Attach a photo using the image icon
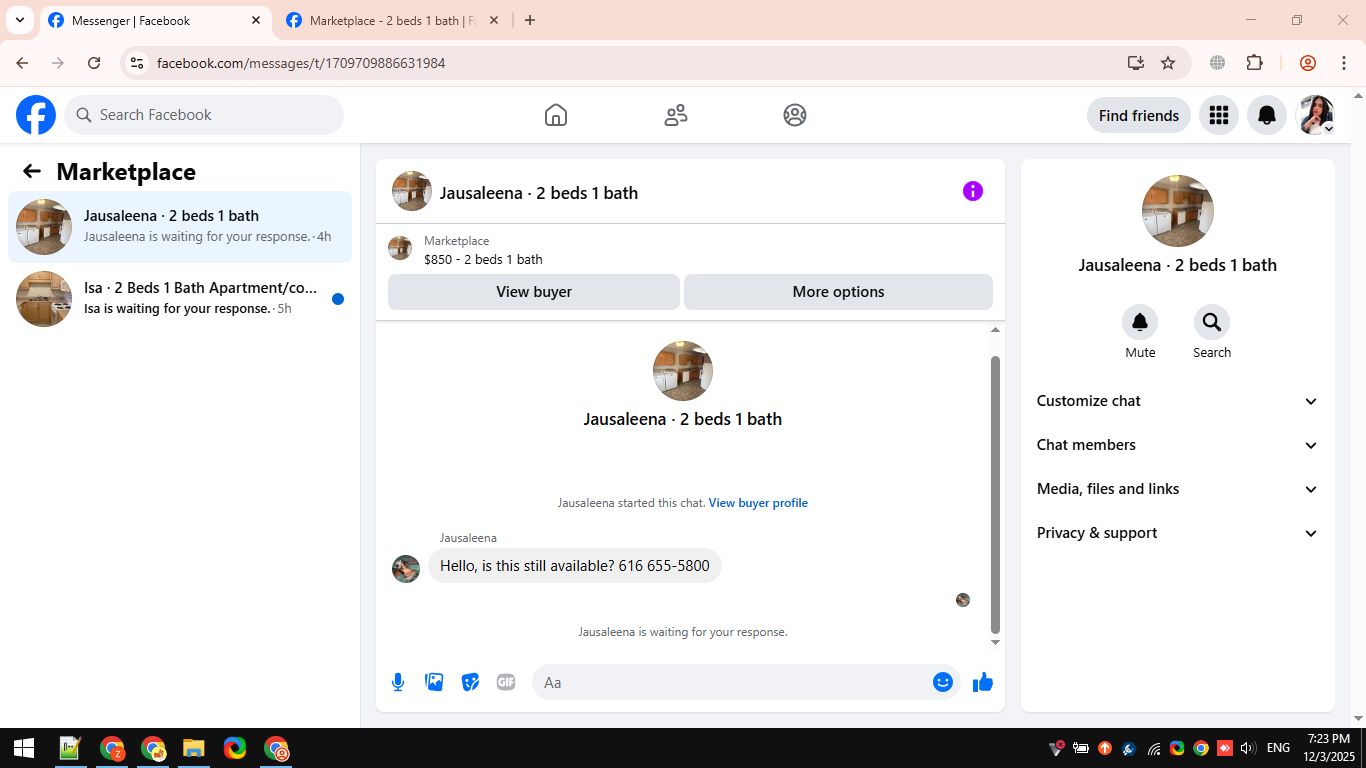The image size is (1366, 768). [434, 682]
